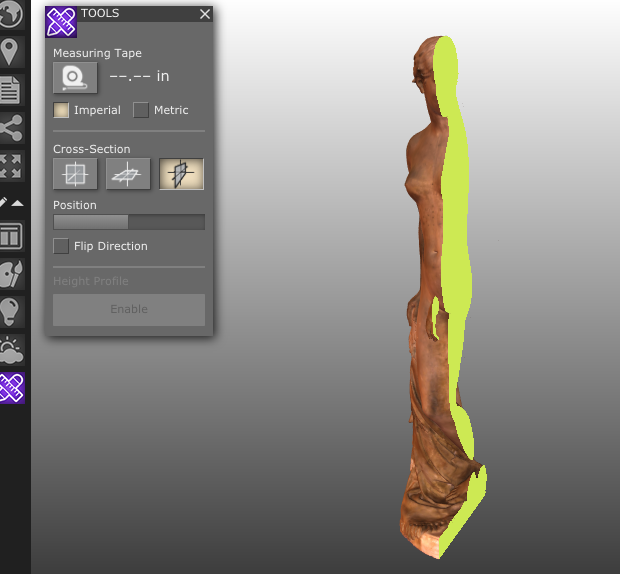Screen dimensions: 620x574
Task: Click the Tools panel header icon
Action: (61, 22)
